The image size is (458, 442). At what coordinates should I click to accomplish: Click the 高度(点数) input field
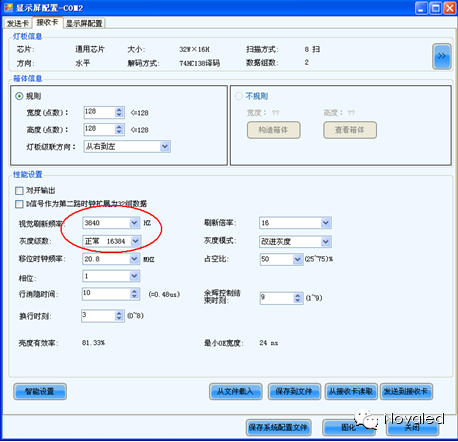99,129
